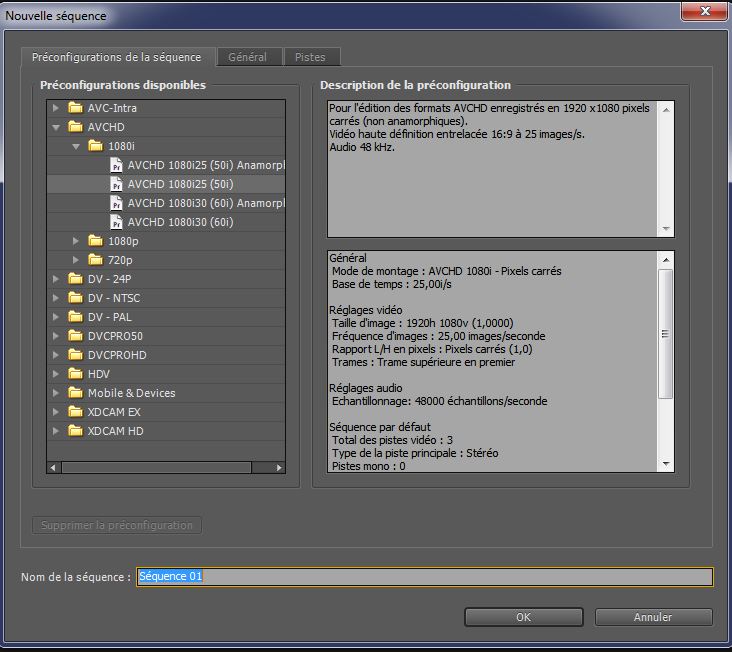Screen dimensions: 732x652
Task: Click the preset tree's left scroll arrow
Action: pyautogui.click(x=53, y=467)
